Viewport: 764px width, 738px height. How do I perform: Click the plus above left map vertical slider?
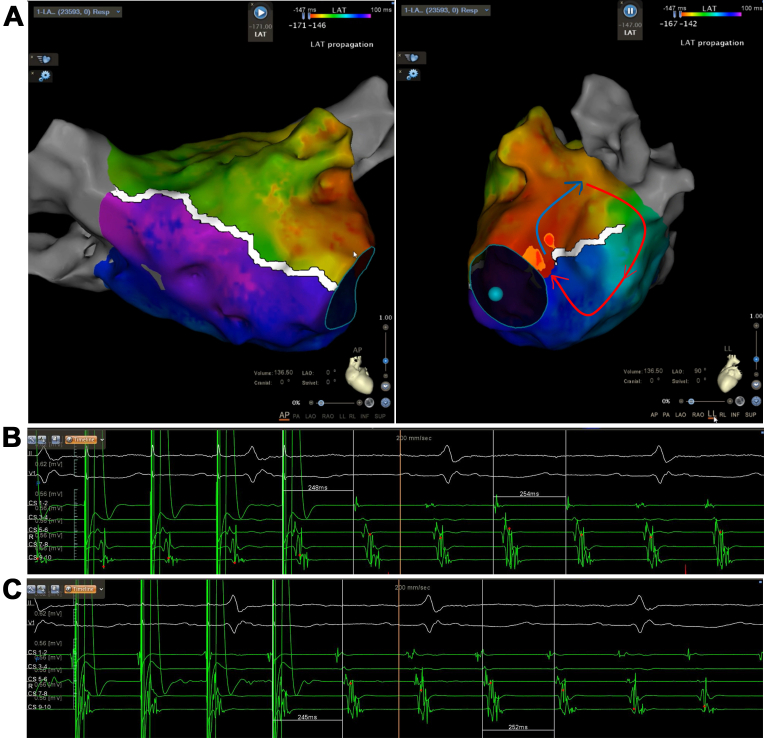tap(385, 327)
